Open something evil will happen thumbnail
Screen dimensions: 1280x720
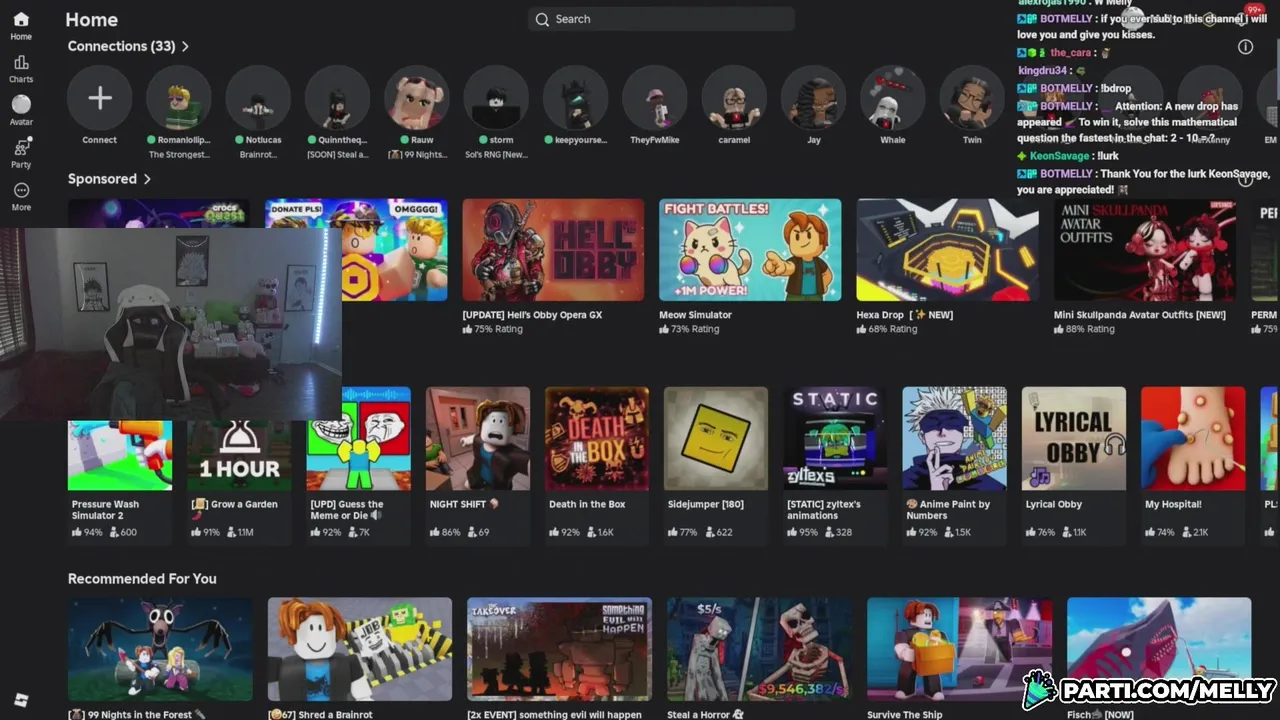560,649
